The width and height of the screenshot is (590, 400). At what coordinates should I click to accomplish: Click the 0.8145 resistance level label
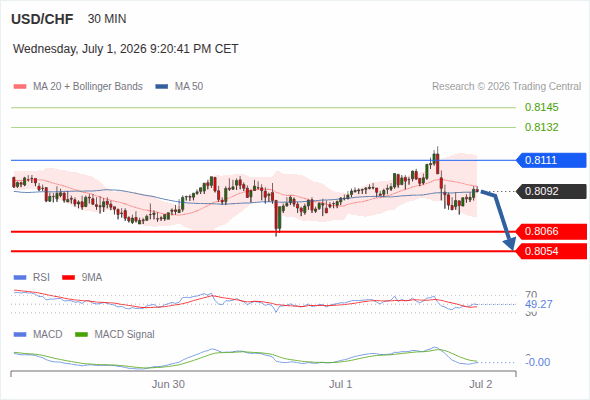point(541,107)
